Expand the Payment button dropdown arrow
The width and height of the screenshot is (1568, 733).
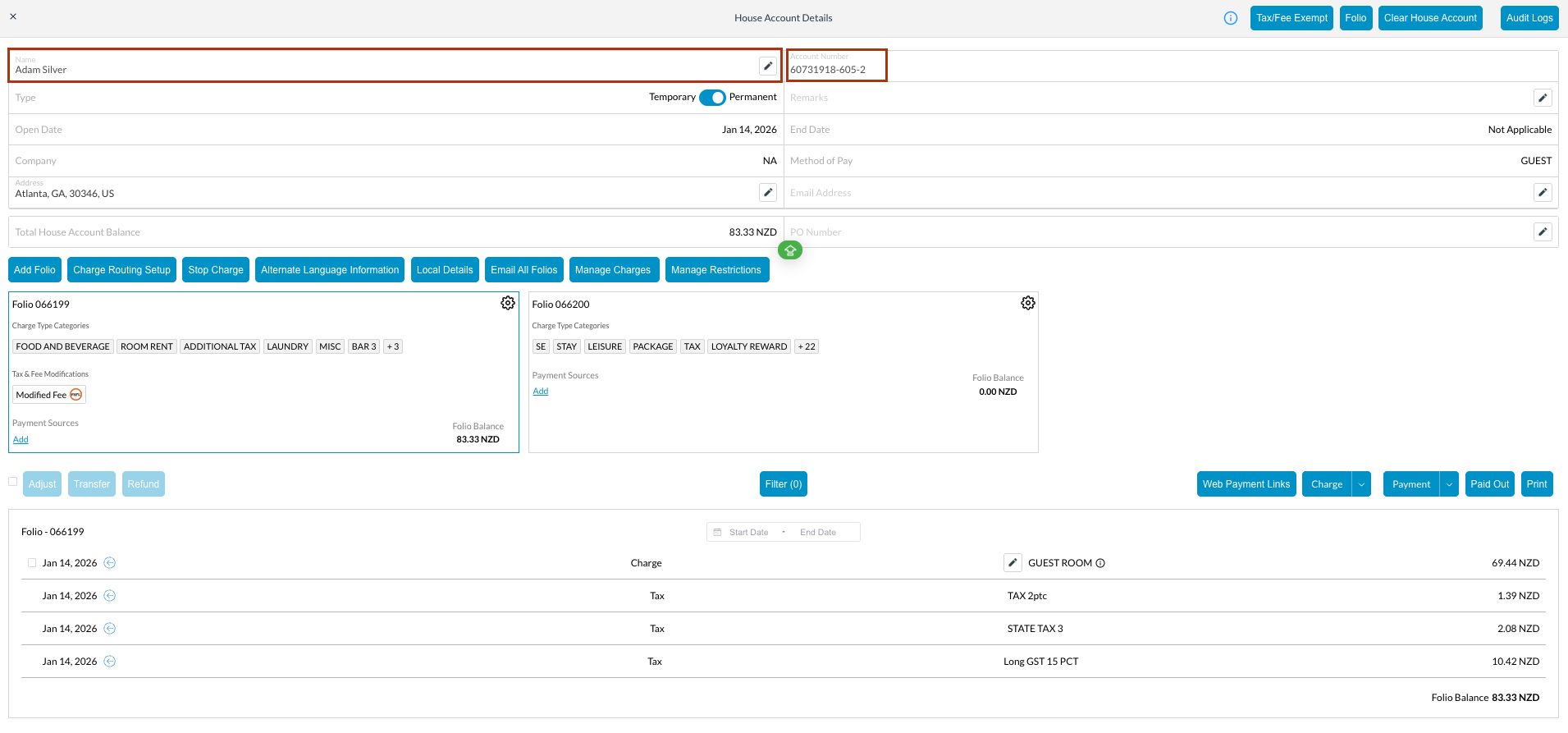tap(1449, 484)
